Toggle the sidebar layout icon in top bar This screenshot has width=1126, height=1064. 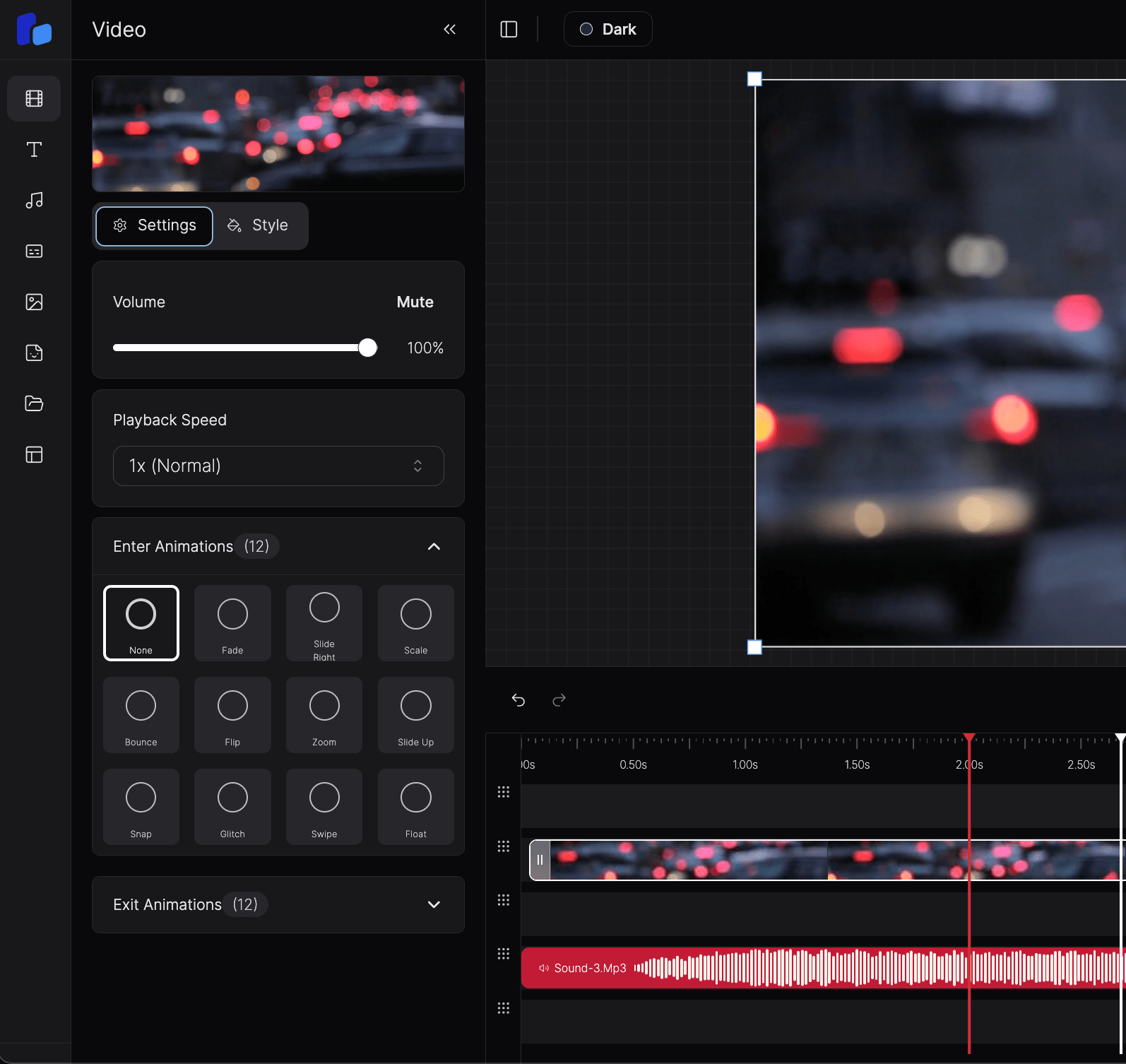(509, 29)
